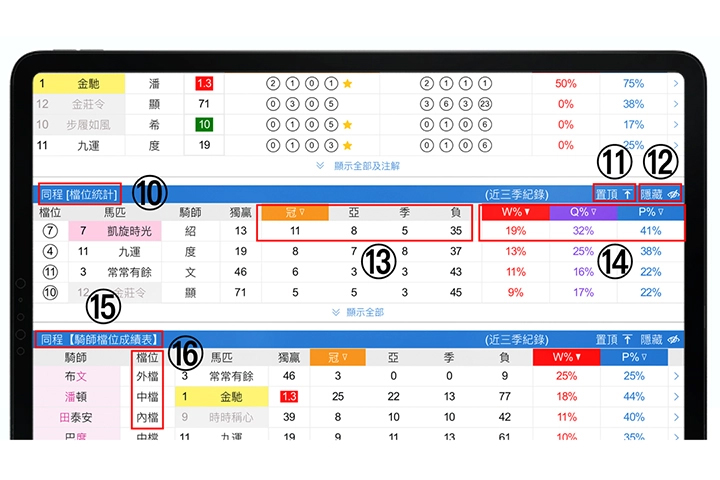Open 同程 [檔位統計] section title

[x=80, y=194]
